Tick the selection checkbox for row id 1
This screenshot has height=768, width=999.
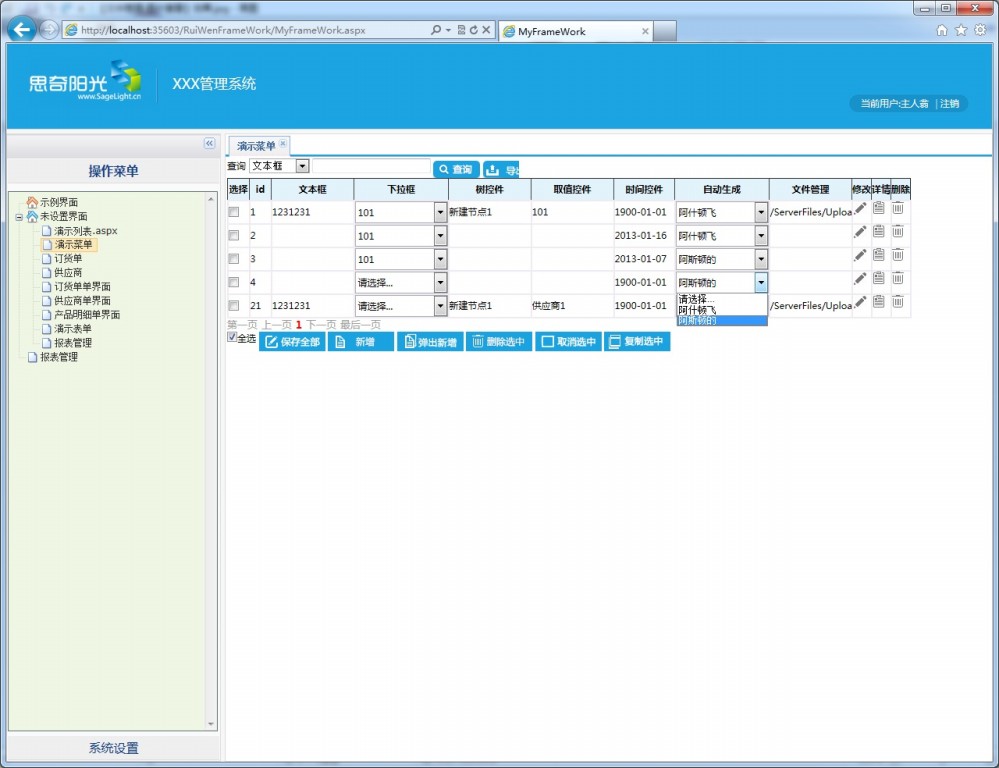point(234,212)
